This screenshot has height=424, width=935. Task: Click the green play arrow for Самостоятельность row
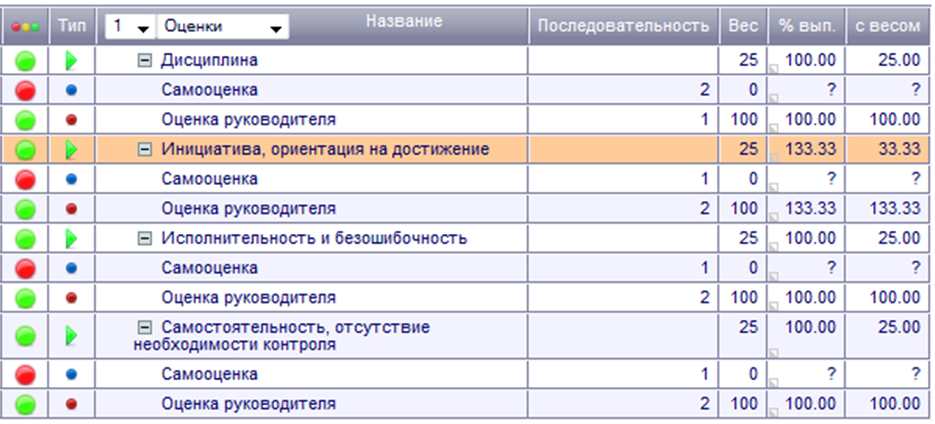71,335
